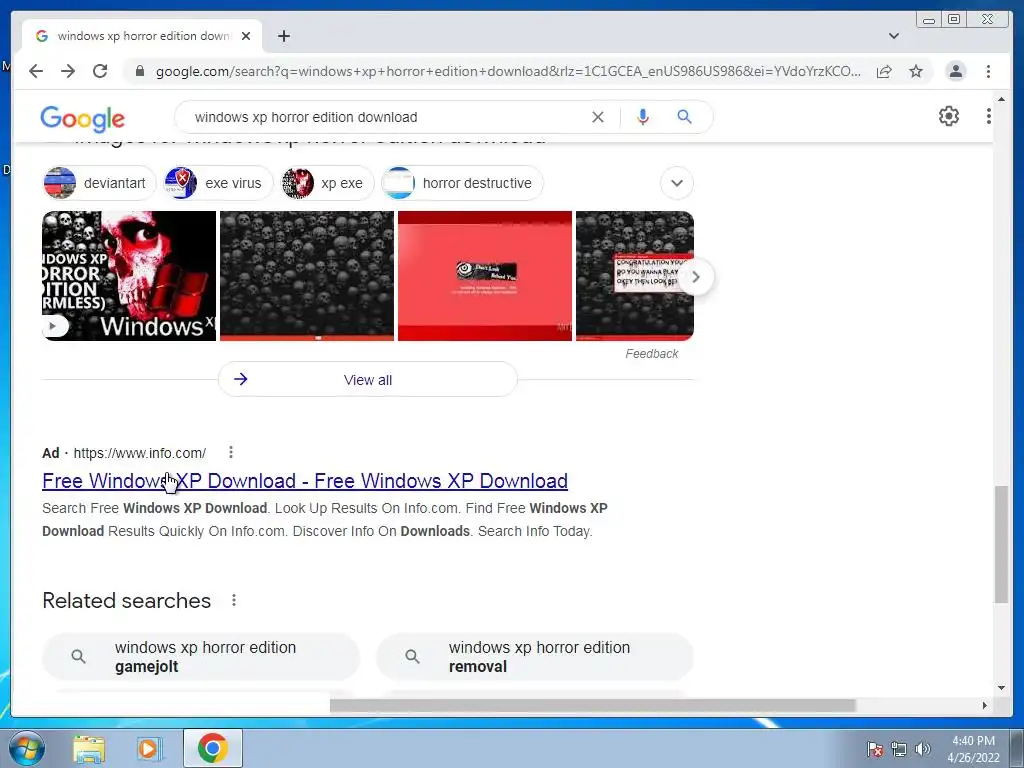
Task: Open Windows Explorer from taskbar
Action: pyautogui.click(x=89, y=749)
